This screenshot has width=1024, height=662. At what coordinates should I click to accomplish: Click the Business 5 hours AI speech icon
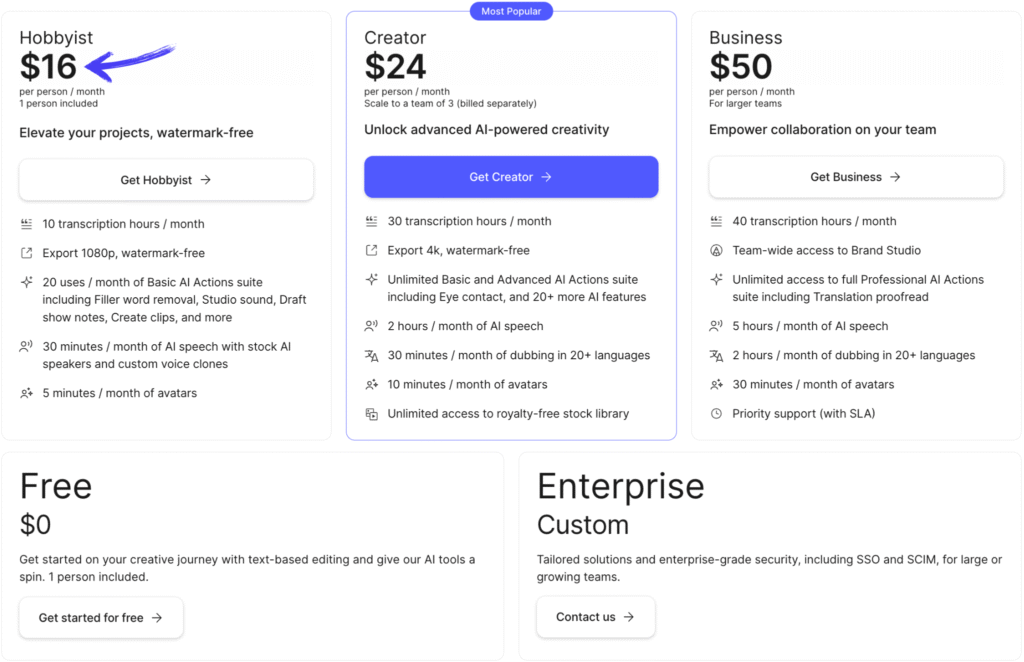pos(716,326)
